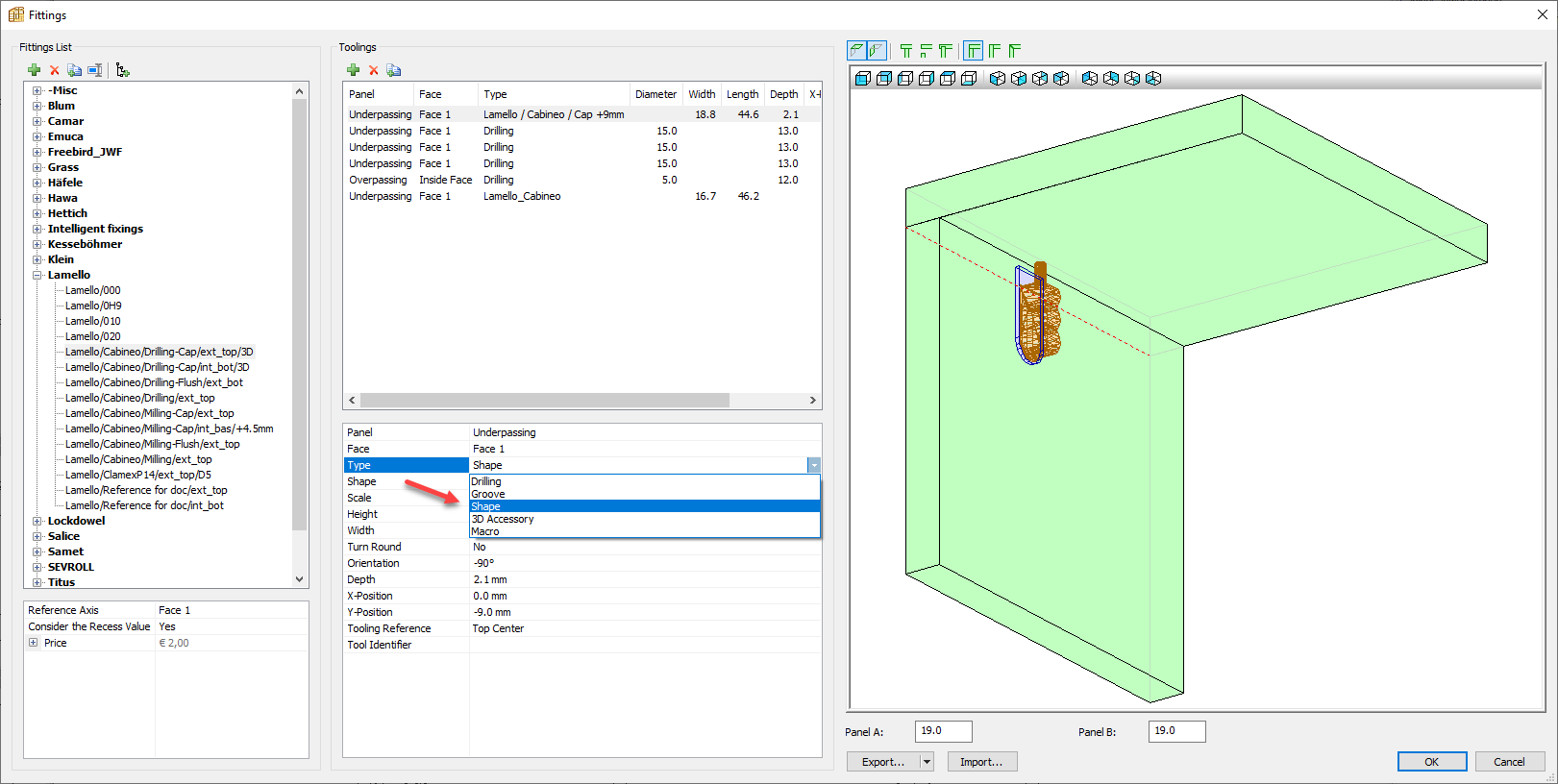Image resolution: width=1558 pixels, height=784 pixels.
Task: Click the Export... button
Action: (x=883, y=762)
